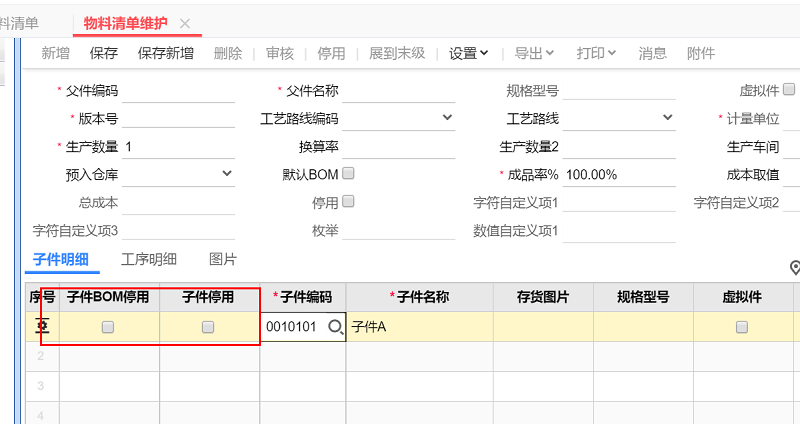Click the 新增 toolbar button

(x=56, y=53)
